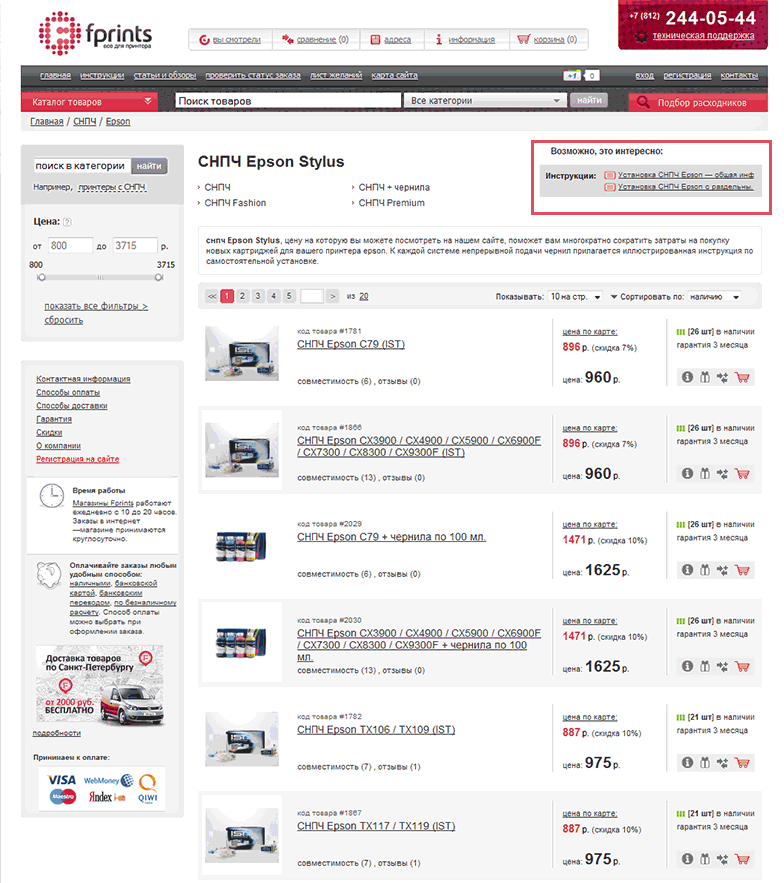Open the items per page dropdown

[576, 296]
